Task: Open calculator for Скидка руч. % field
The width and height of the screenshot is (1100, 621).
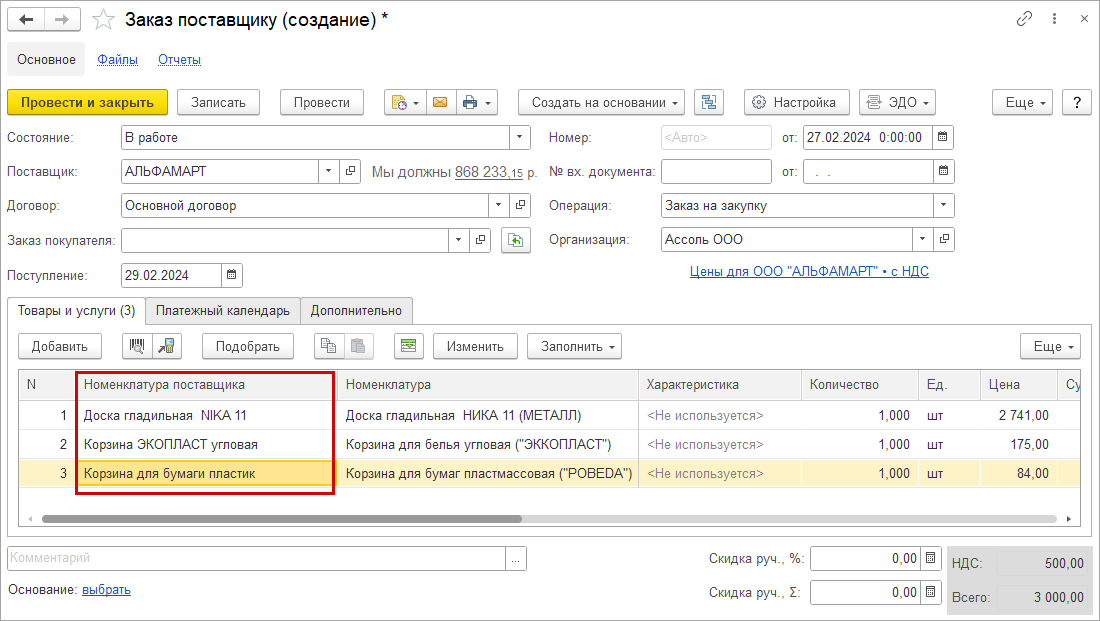Action: pyautogui.click(x=931, y=558)
